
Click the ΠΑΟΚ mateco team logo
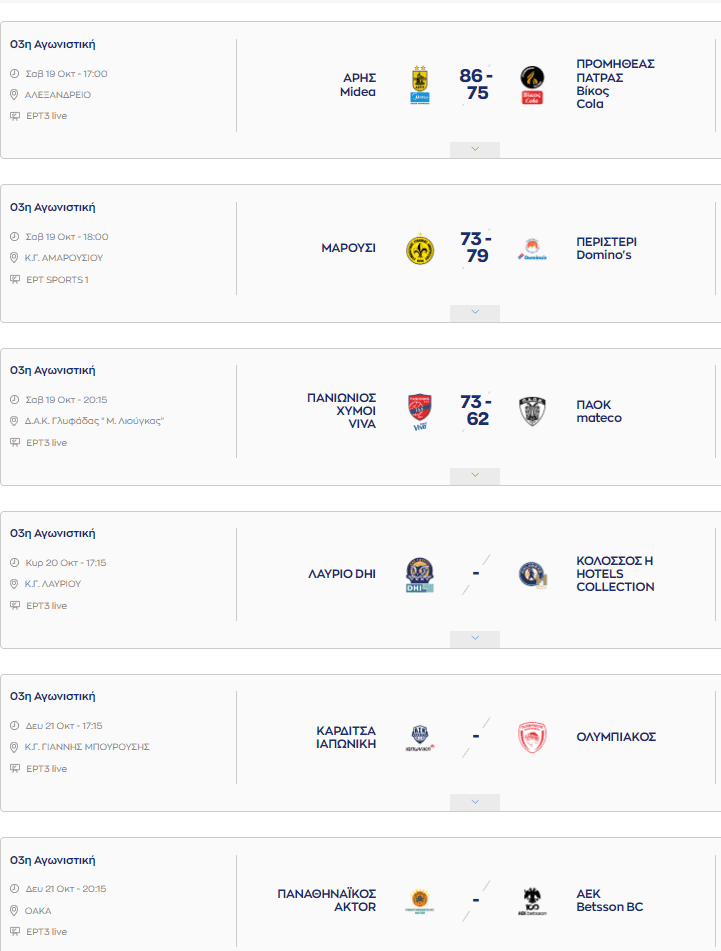(x=532, y=411)
